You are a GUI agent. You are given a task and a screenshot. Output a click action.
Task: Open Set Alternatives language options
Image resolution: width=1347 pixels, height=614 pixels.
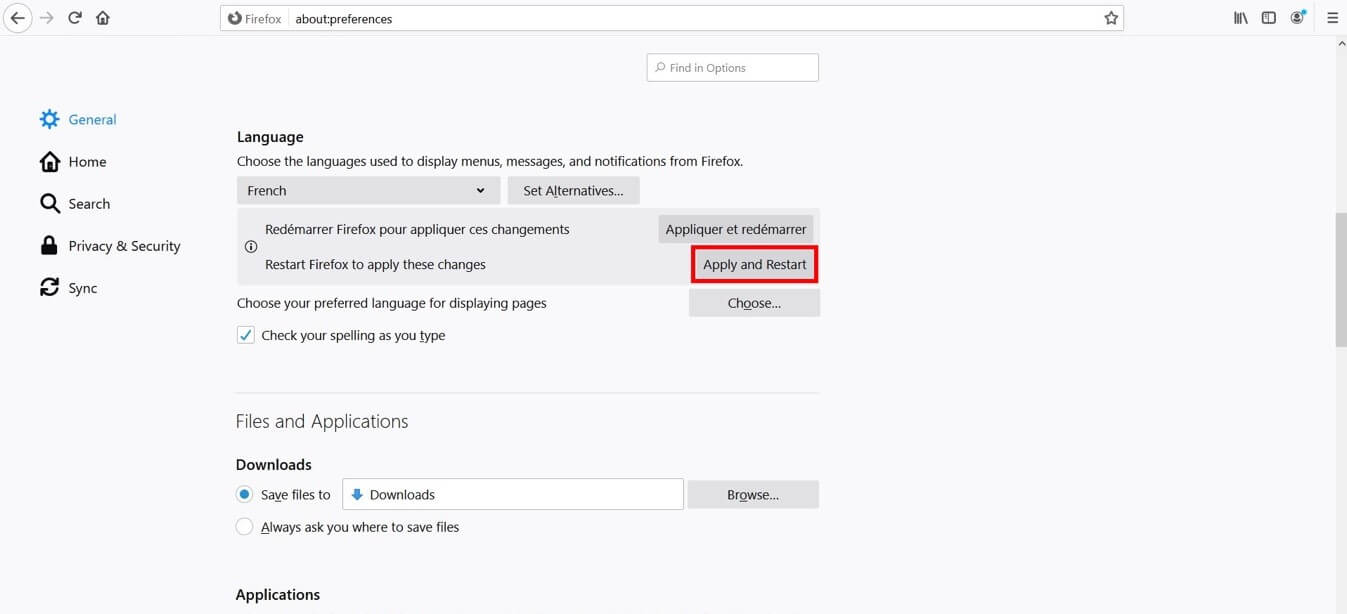click(x=573, y=191)
